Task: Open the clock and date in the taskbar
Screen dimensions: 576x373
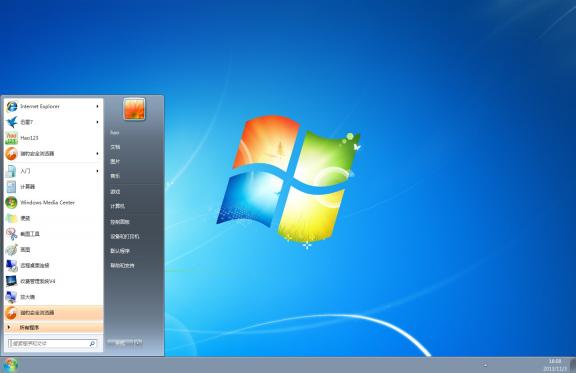Action: (555, 365)
